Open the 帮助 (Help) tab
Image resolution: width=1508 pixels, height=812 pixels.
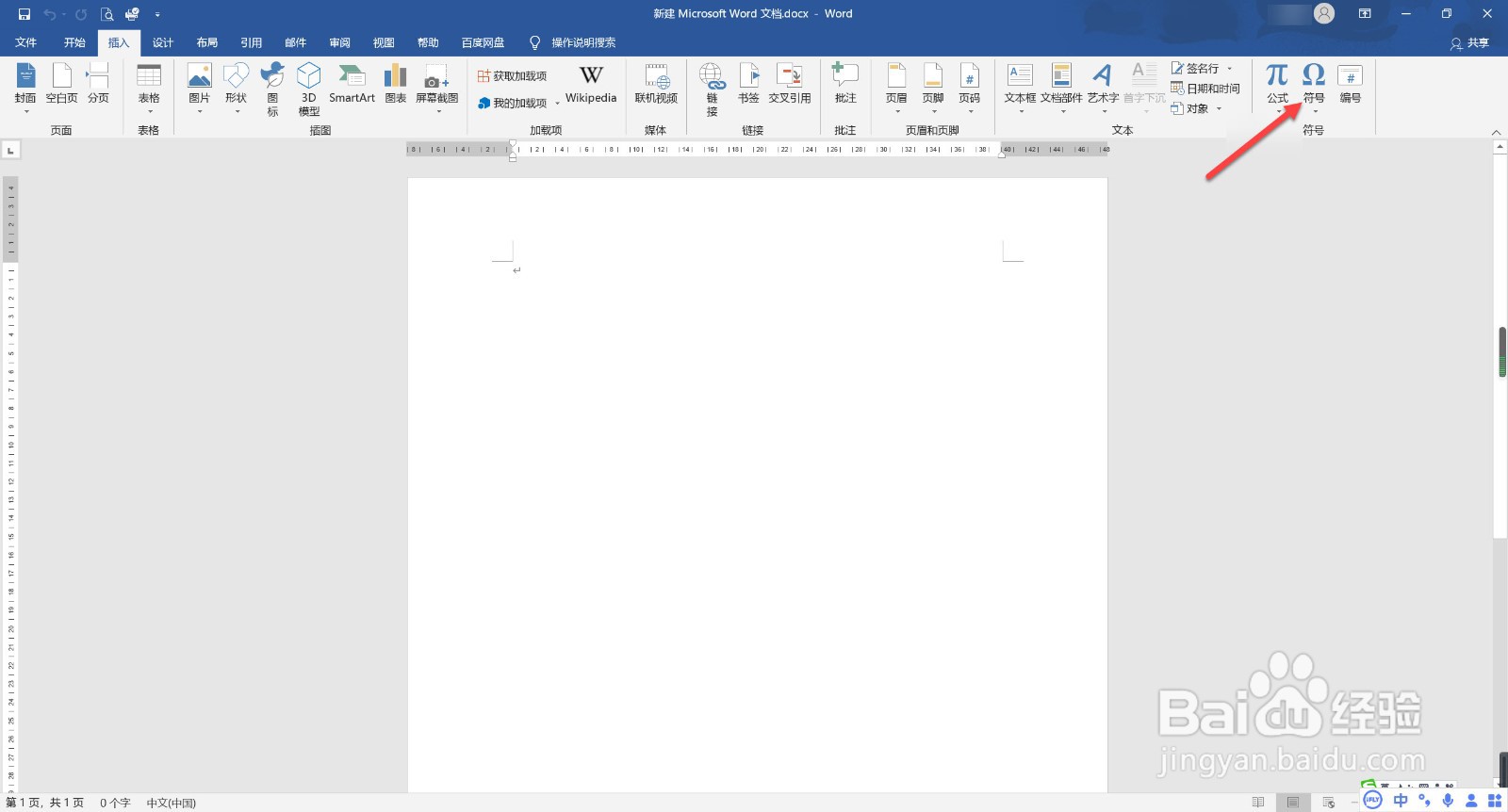pyautogui.click(x=428, y=42)
